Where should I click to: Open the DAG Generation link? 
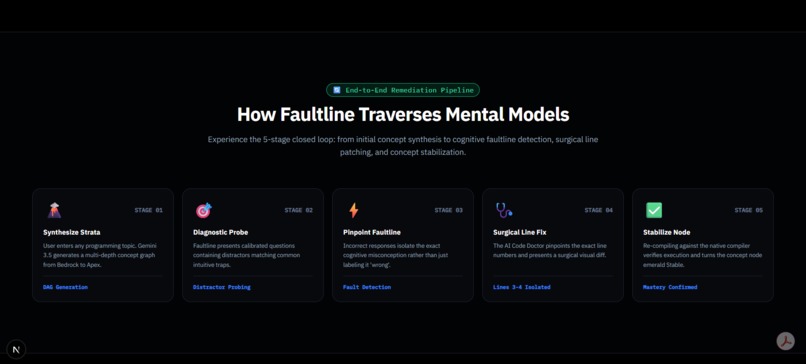click(65, 287)
